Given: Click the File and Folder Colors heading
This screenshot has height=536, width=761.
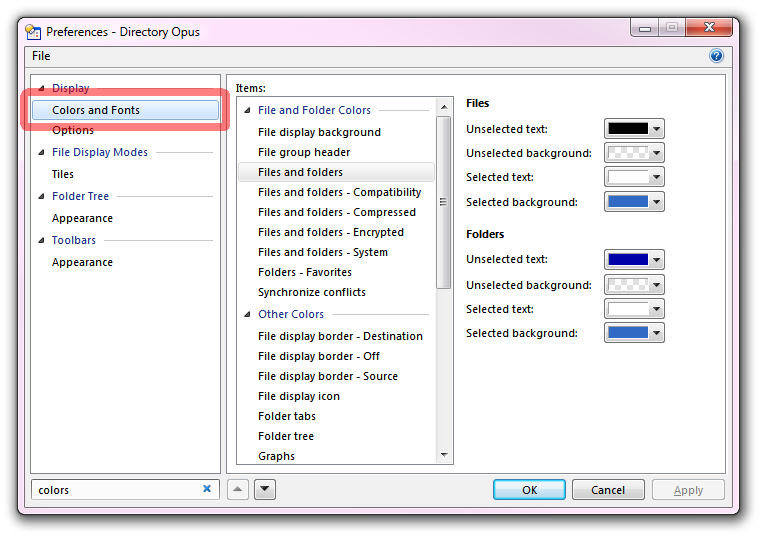Looking at the screenshot, I should coord(314,111).
